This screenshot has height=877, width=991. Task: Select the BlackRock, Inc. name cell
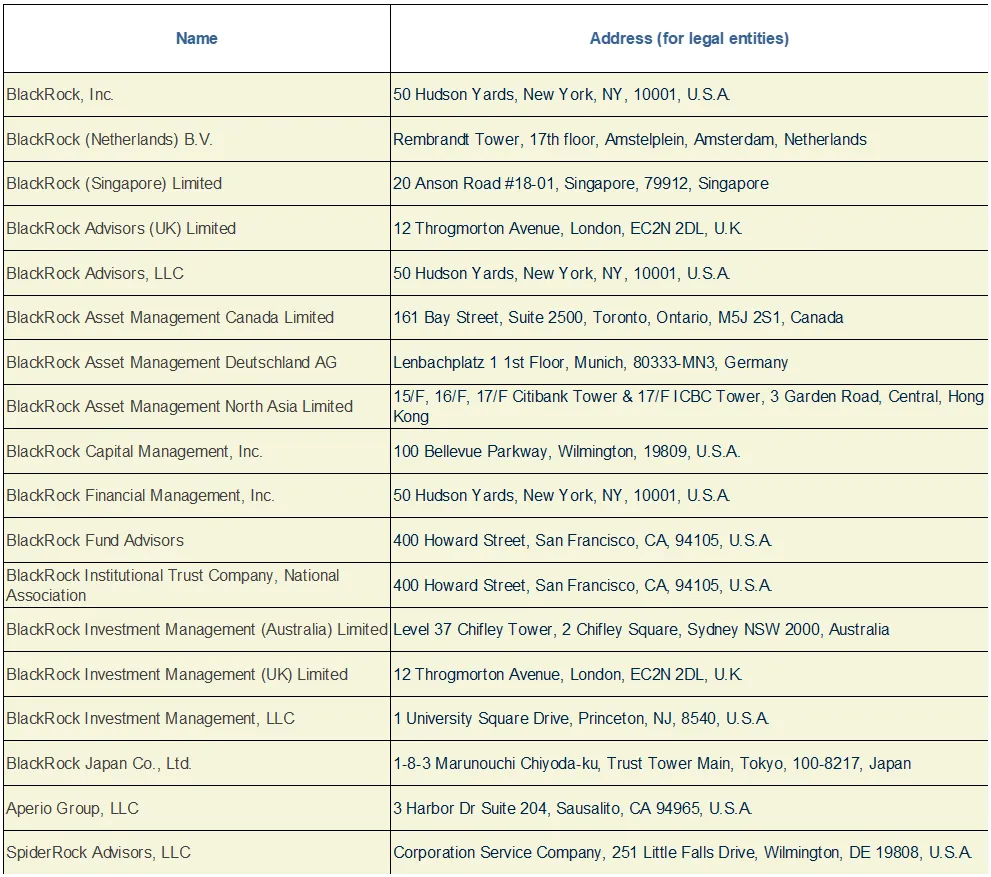[x=197, y=95]
